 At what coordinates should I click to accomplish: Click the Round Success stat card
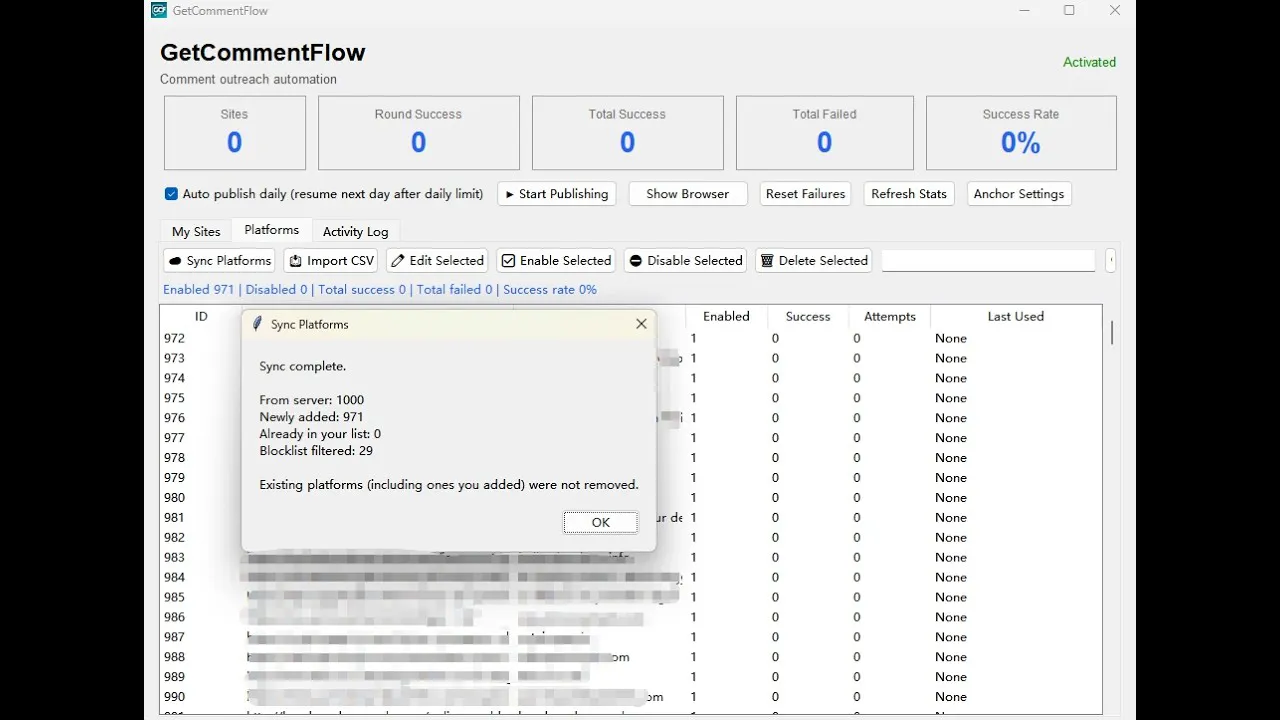[x=419, y=133]
